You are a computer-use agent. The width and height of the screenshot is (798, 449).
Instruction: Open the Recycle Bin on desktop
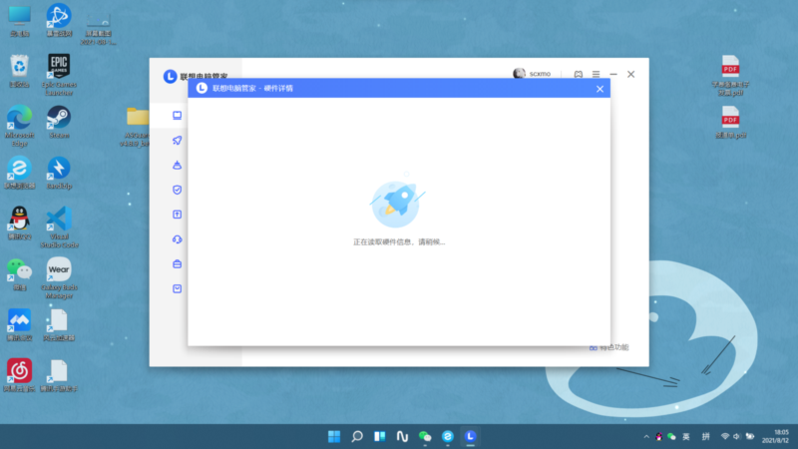19,68
